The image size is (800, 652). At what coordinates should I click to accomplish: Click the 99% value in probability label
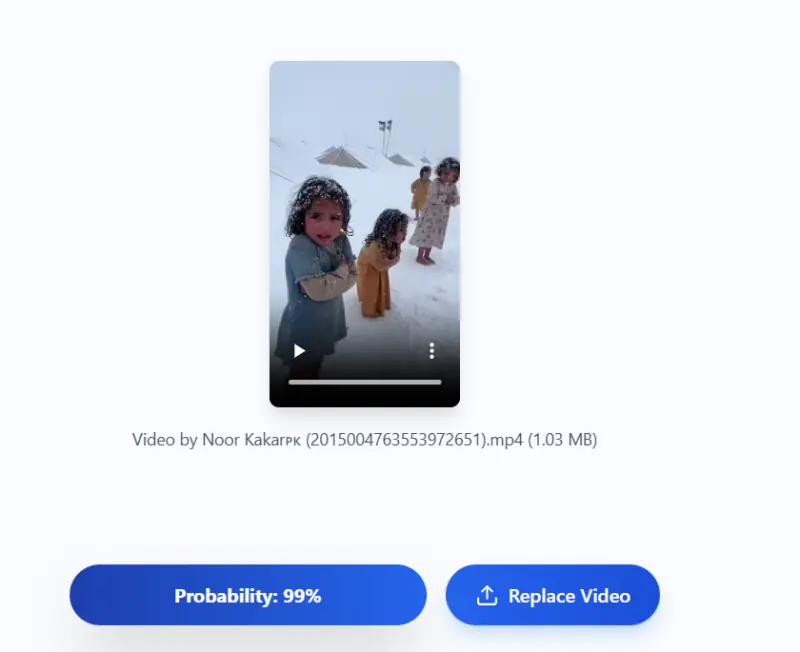point(302,596)
